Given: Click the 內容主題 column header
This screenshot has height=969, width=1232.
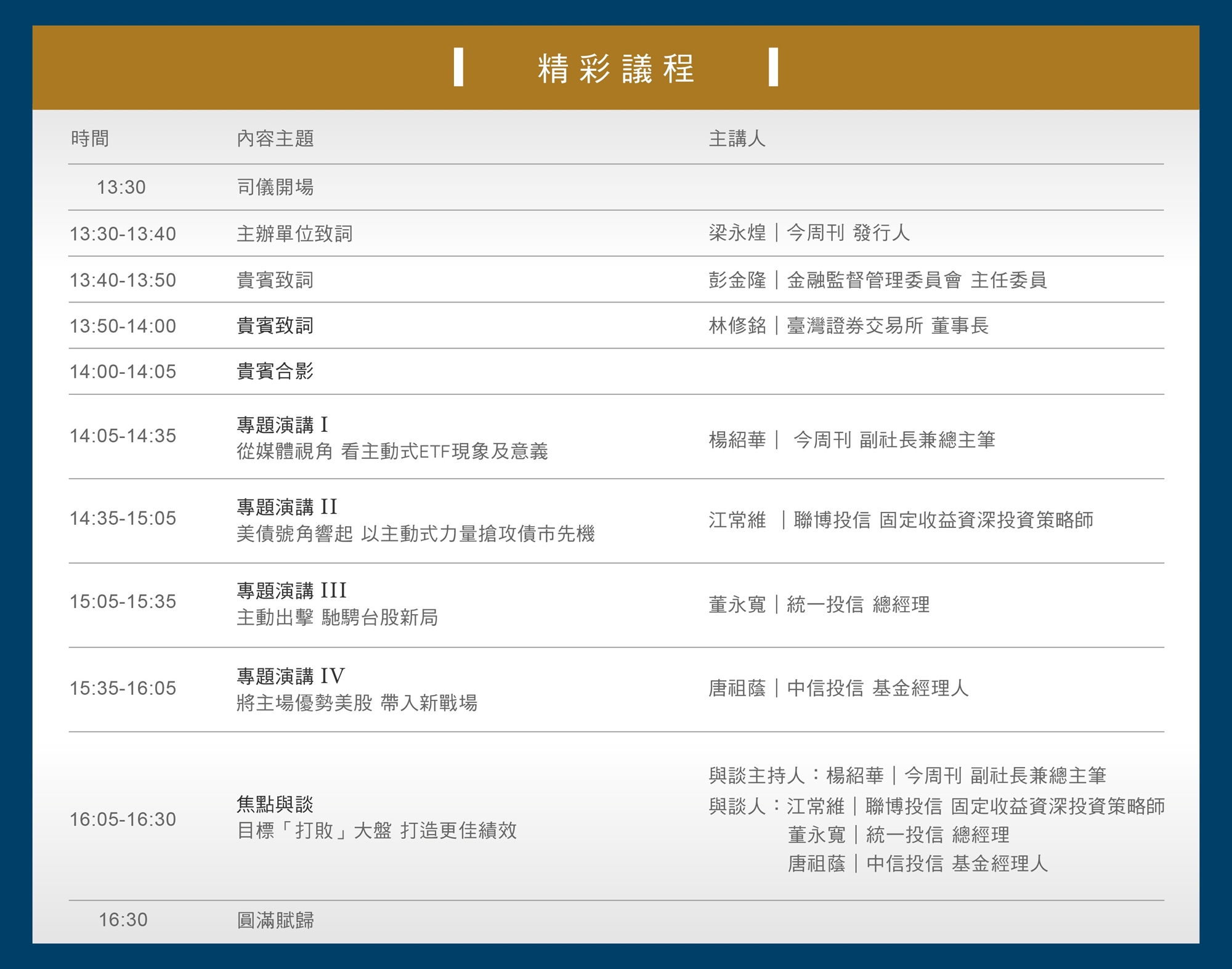Looking at the screenshot, I should coord(275,139).
